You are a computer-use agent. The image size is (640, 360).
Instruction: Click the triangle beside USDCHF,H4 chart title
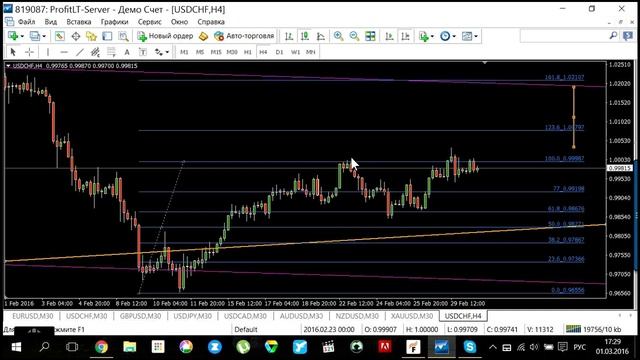[8, 66]
